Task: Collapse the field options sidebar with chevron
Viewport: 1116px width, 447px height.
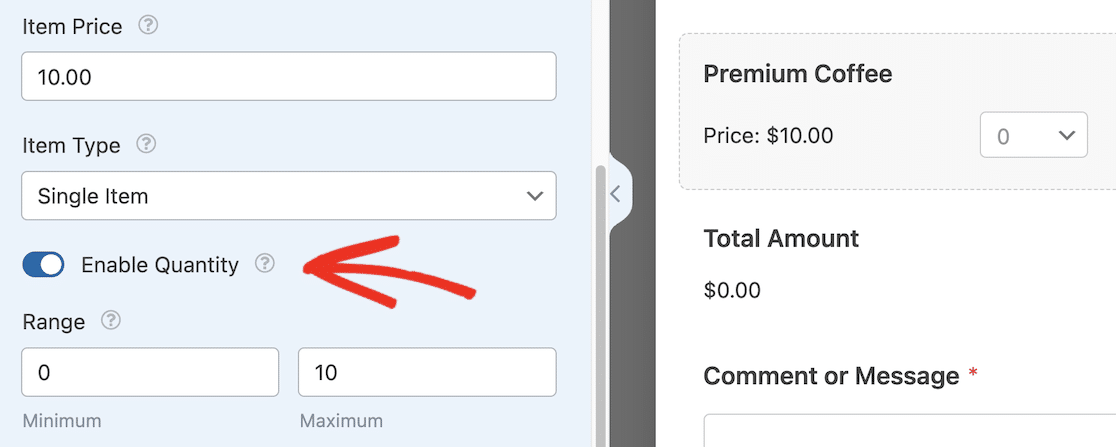Action: pos(616,194)
